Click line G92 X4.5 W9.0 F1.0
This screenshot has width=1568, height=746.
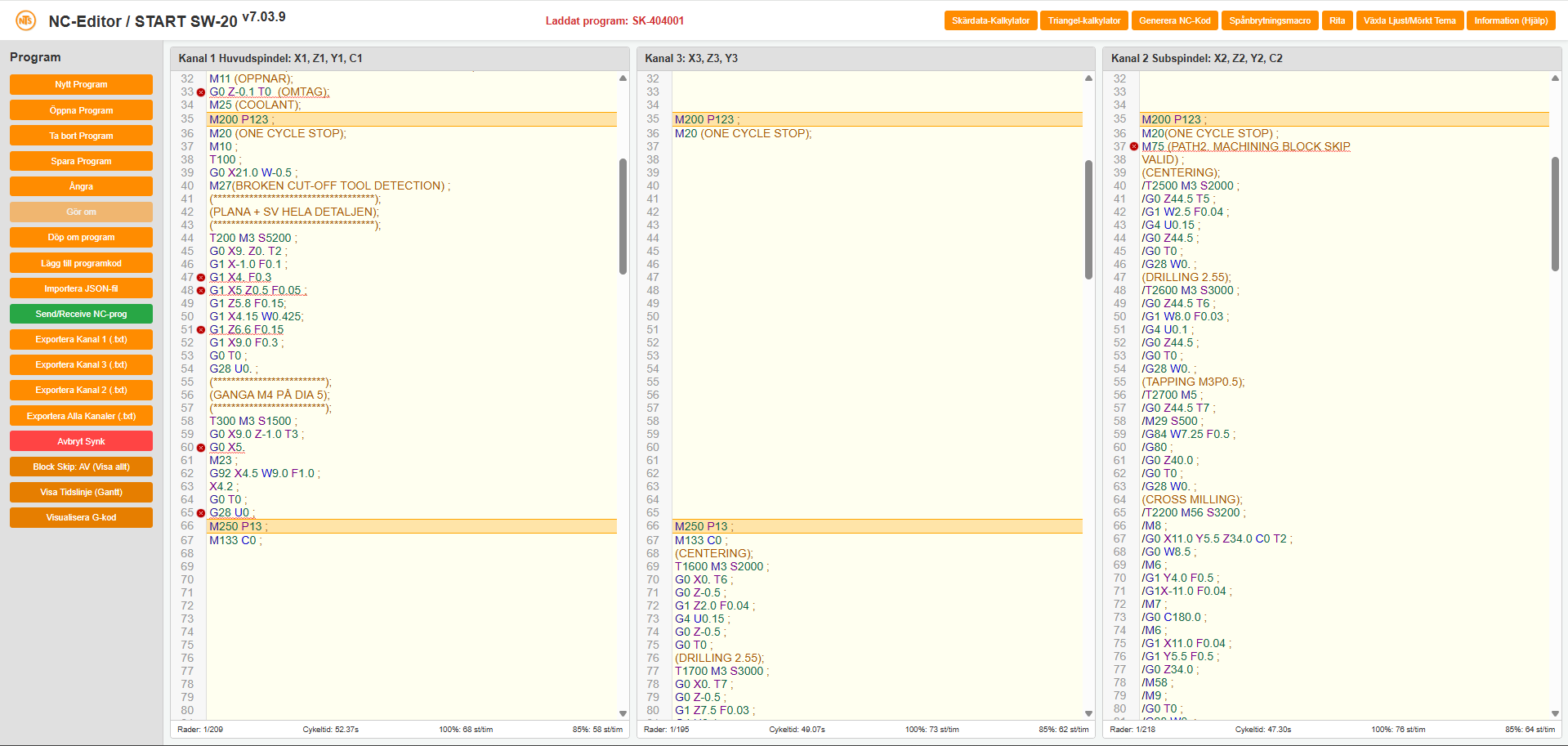tap(265, 474)
